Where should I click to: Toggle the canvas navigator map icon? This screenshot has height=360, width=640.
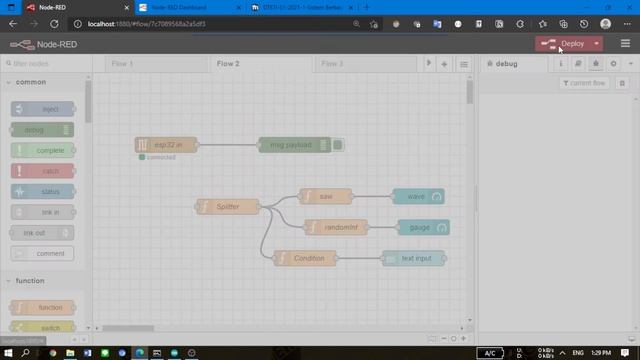point(432,338)
